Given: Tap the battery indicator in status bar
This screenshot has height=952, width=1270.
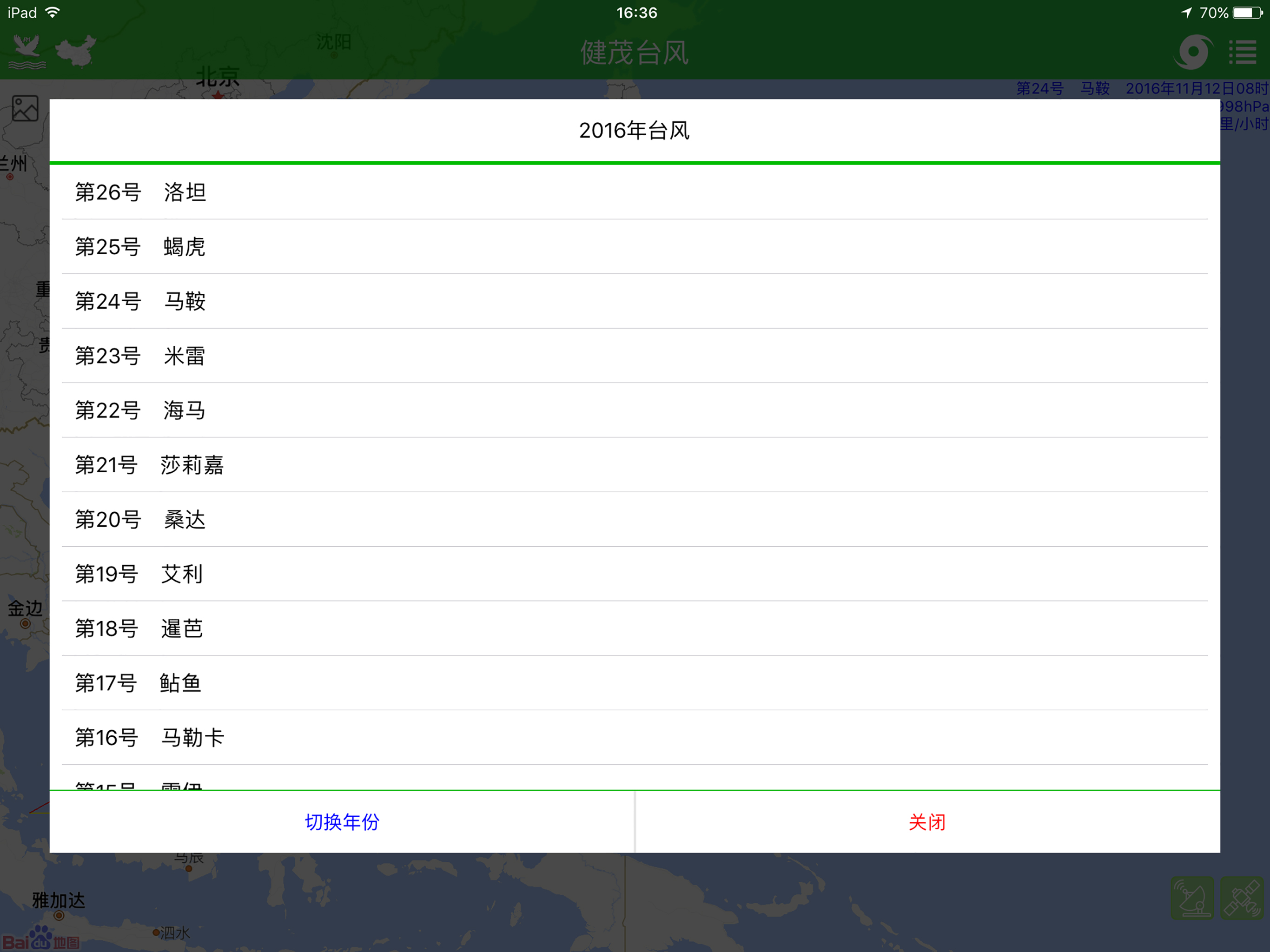Looking at the screenshot, I should (x=1247, y=13).
